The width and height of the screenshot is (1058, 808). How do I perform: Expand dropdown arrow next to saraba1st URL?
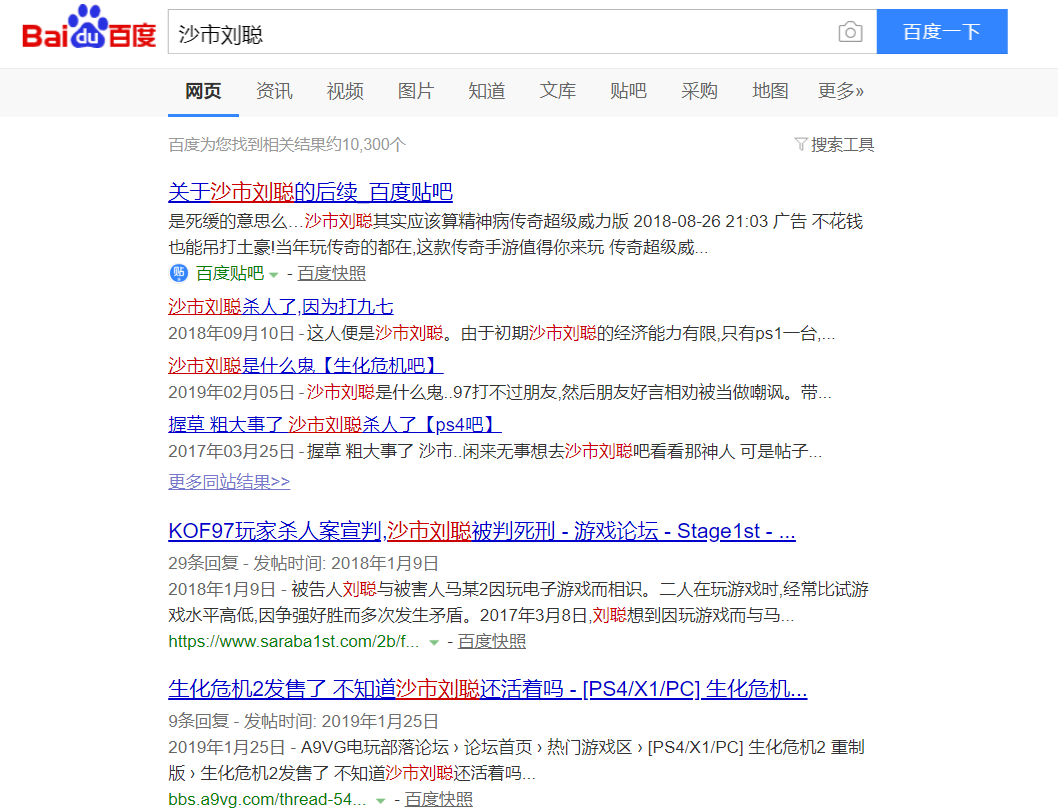434,643
